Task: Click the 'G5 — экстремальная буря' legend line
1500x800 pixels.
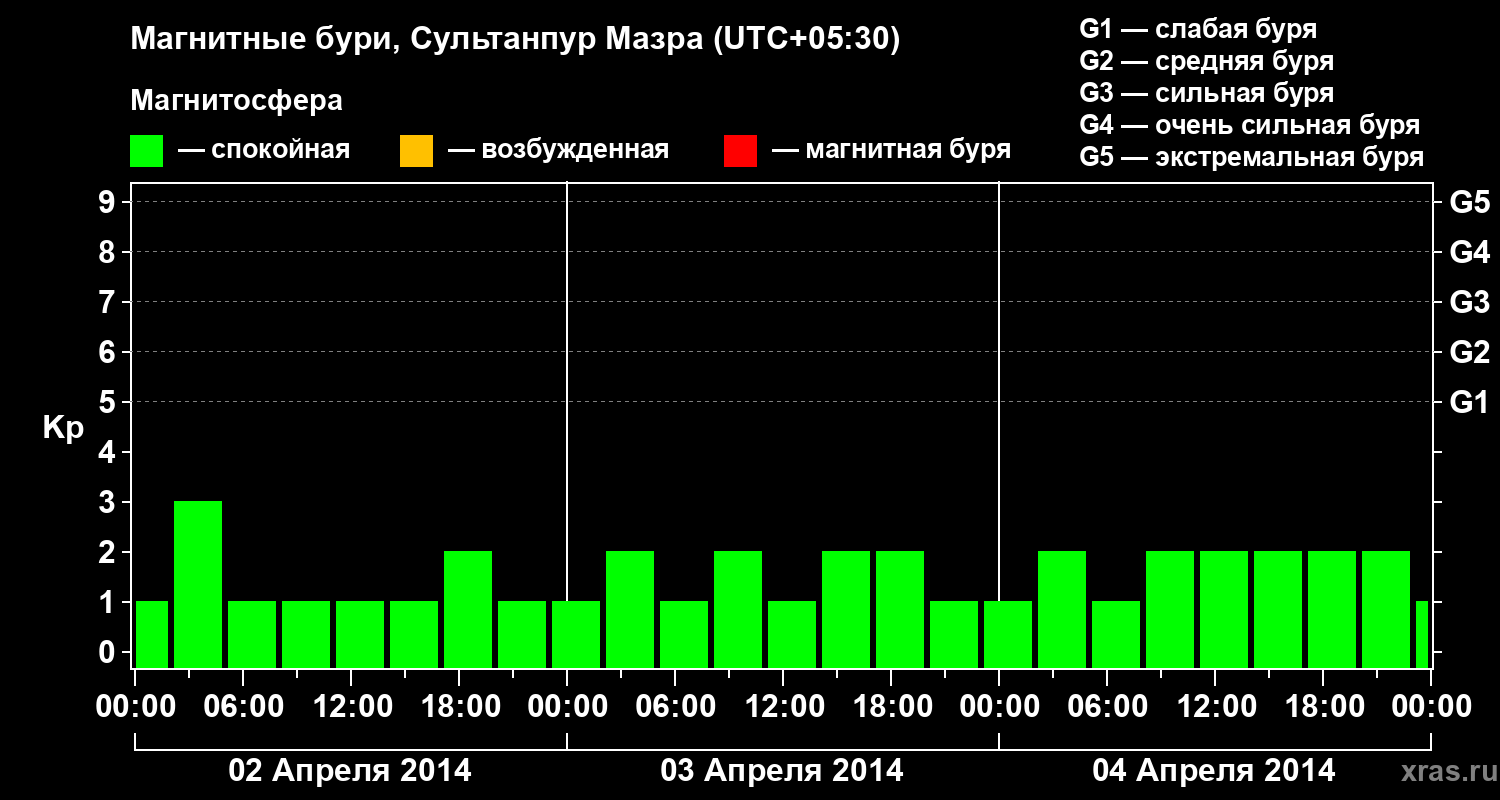Action: (1252, 158)
